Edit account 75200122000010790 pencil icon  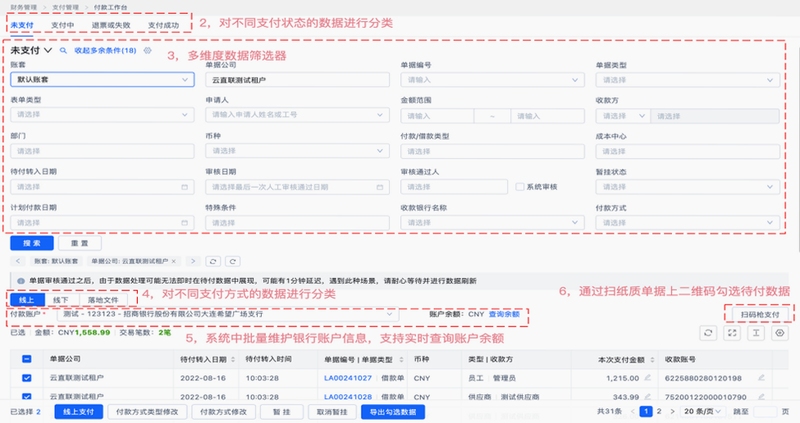[761, 396]
